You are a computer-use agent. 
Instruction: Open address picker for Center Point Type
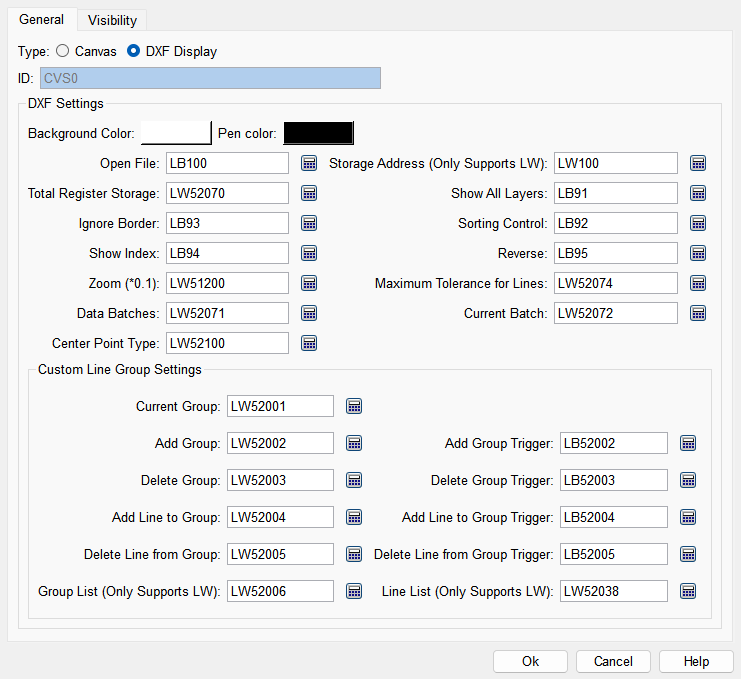[309, 343]
